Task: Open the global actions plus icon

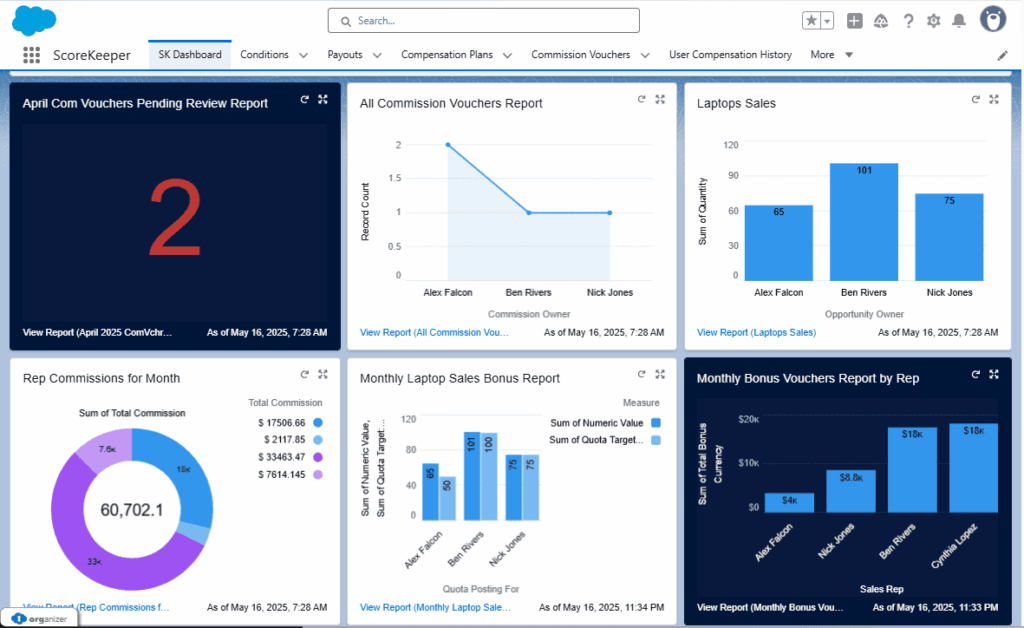Action: click(x=854, y=21)
